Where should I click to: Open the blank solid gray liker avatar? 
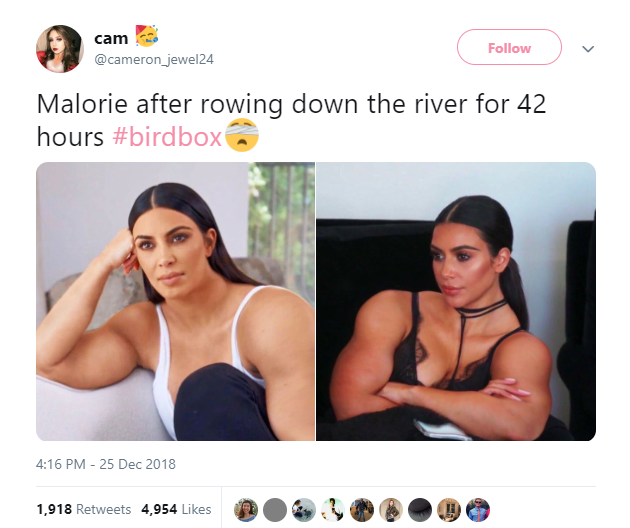pyautogui.click(x=275, y=510)
